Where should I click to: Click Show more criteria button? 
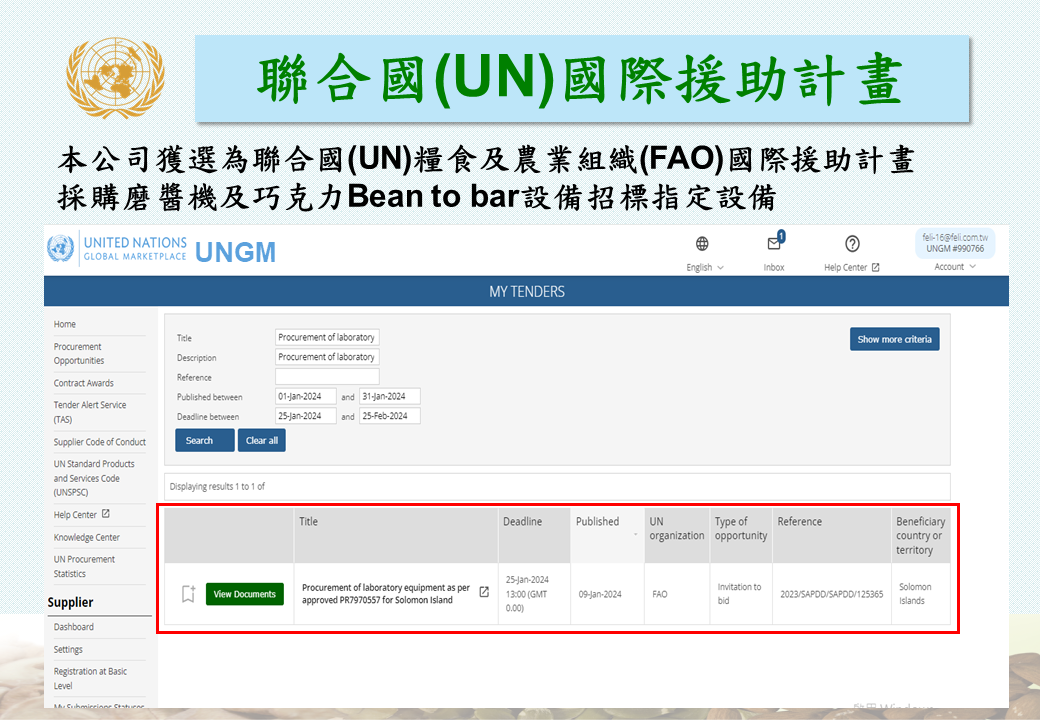point(894,339)
